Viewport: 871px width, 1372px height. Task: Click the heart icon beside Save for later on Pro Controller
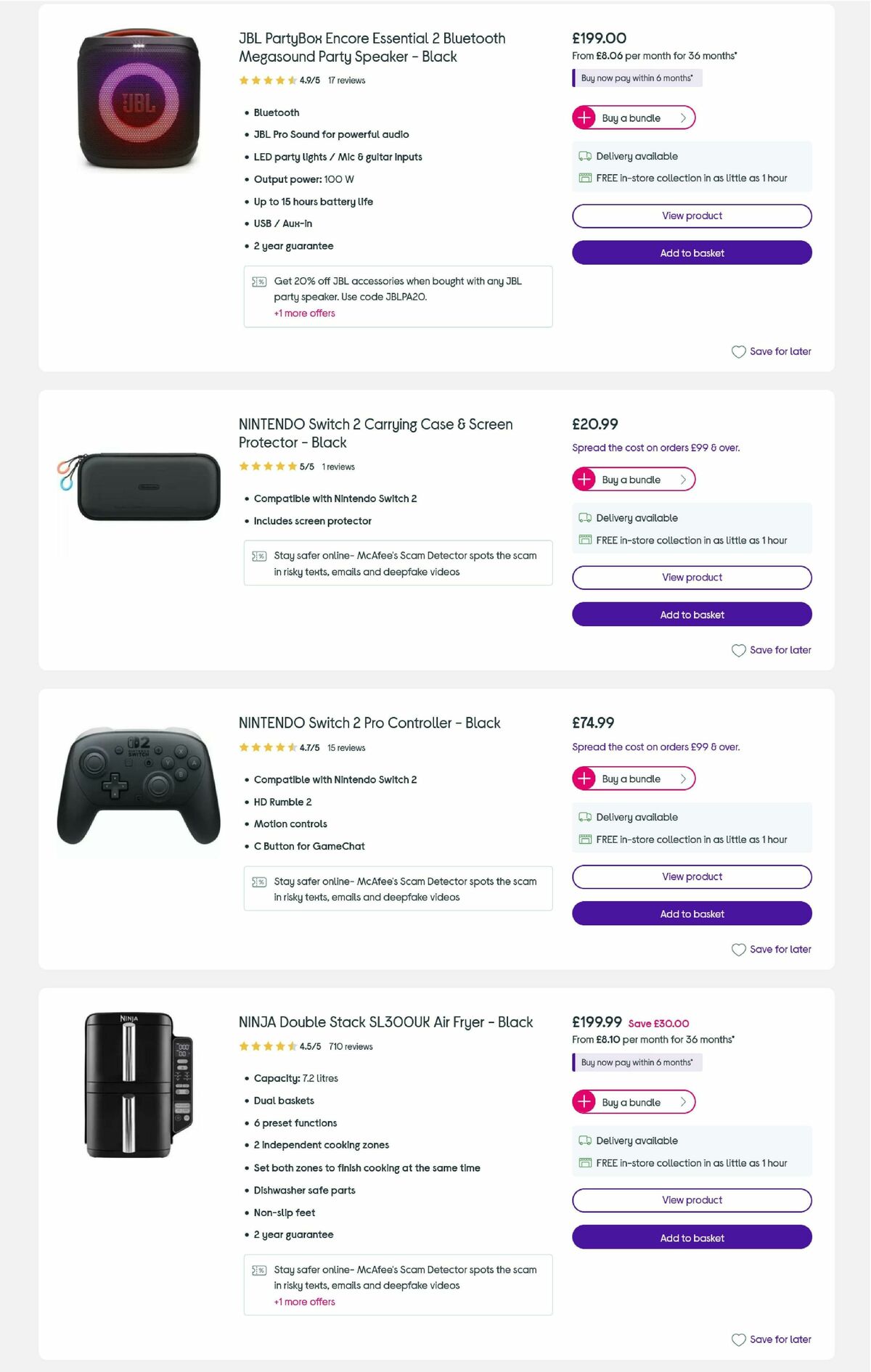pyautogui.click(x=738, y=949)
